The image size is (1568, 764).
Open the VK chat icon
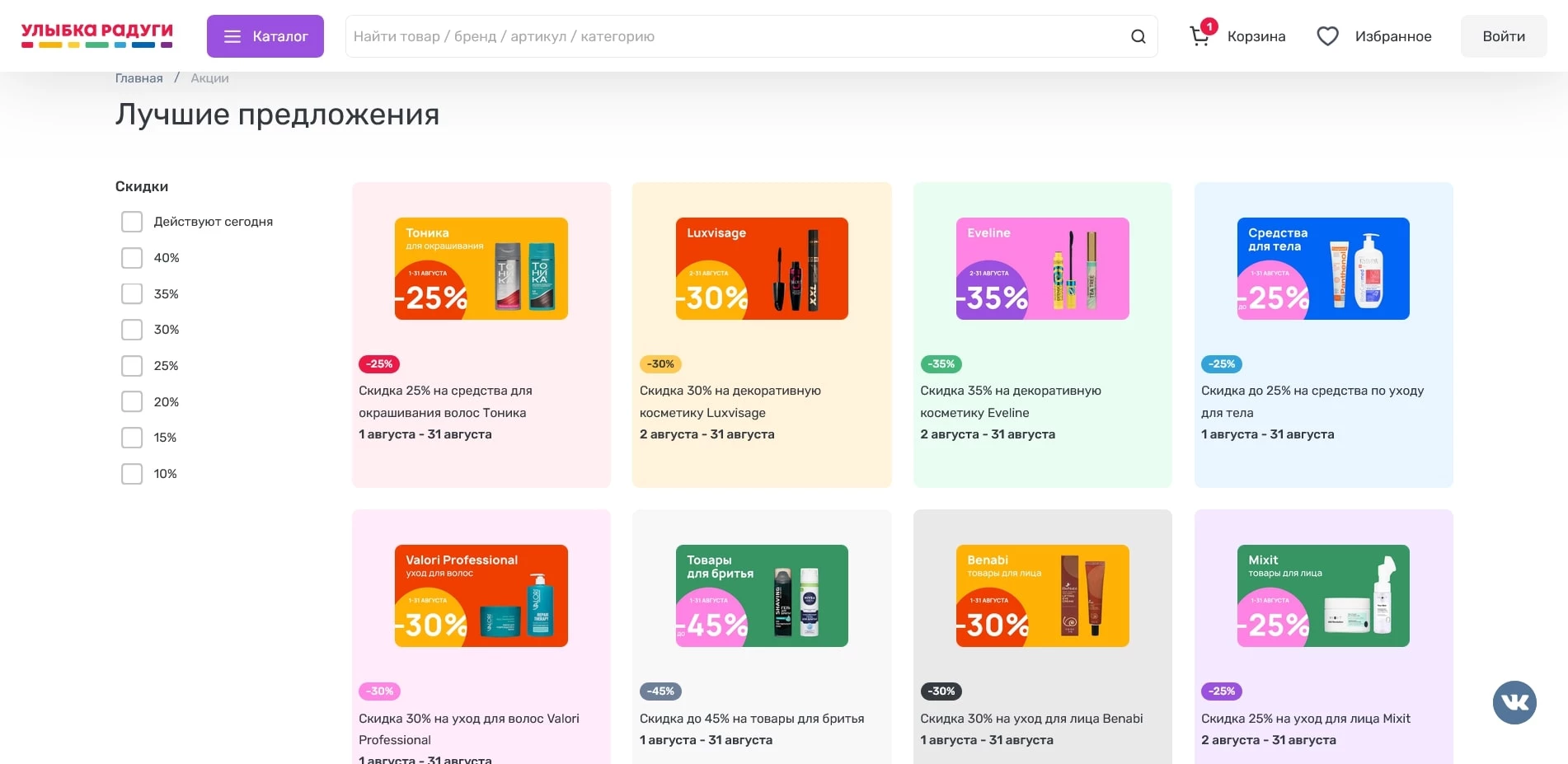point(1514,702)
